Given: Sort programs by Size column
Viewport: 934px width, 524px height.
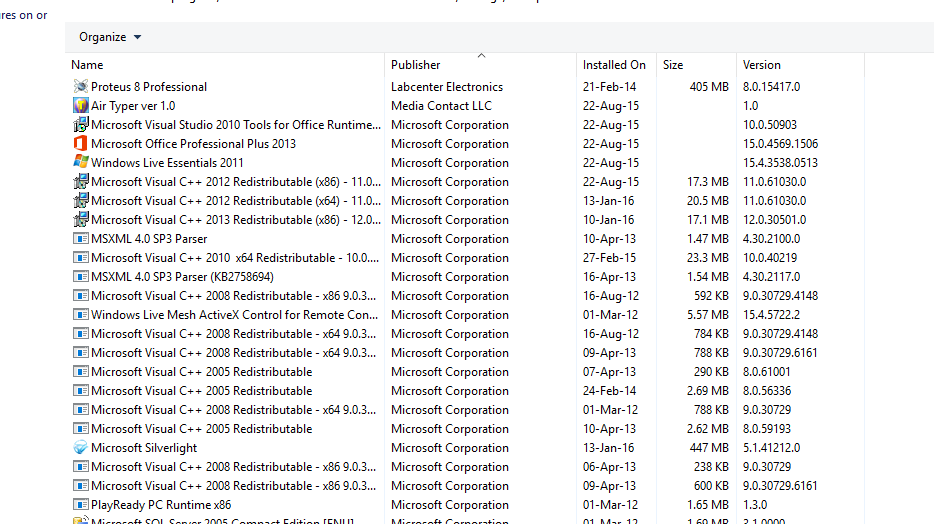Looking at the screenshot, I should (673, 65).
